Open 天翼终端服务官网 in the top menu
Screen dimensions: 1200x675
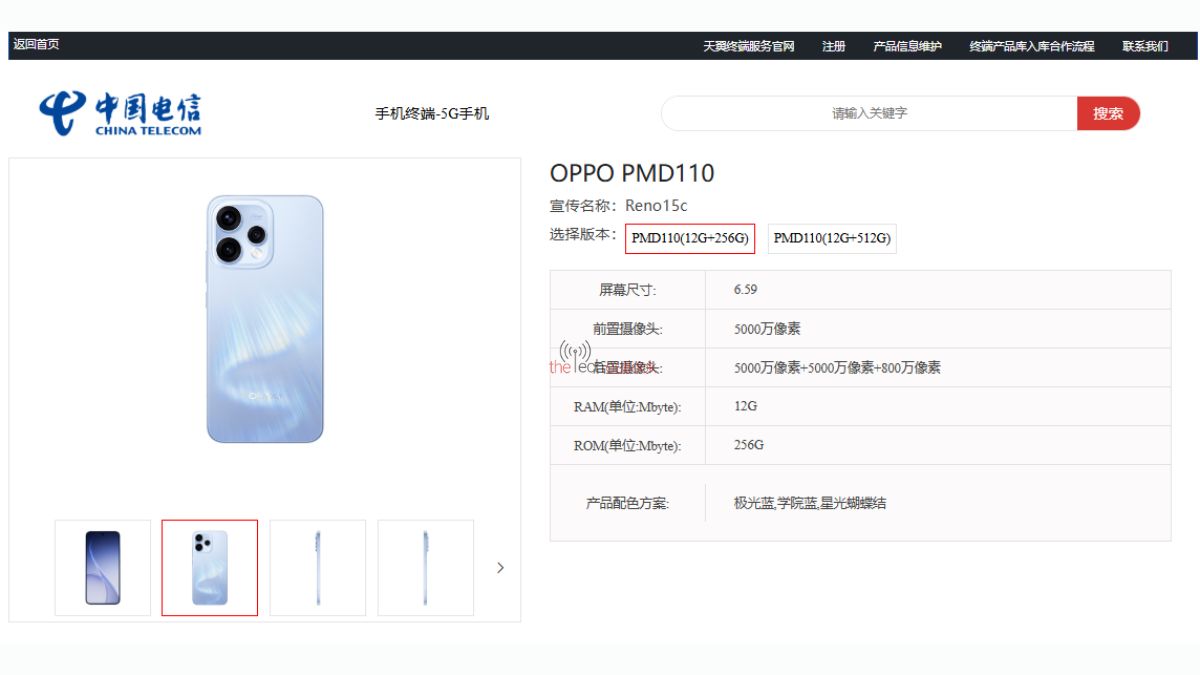[748, 46]
